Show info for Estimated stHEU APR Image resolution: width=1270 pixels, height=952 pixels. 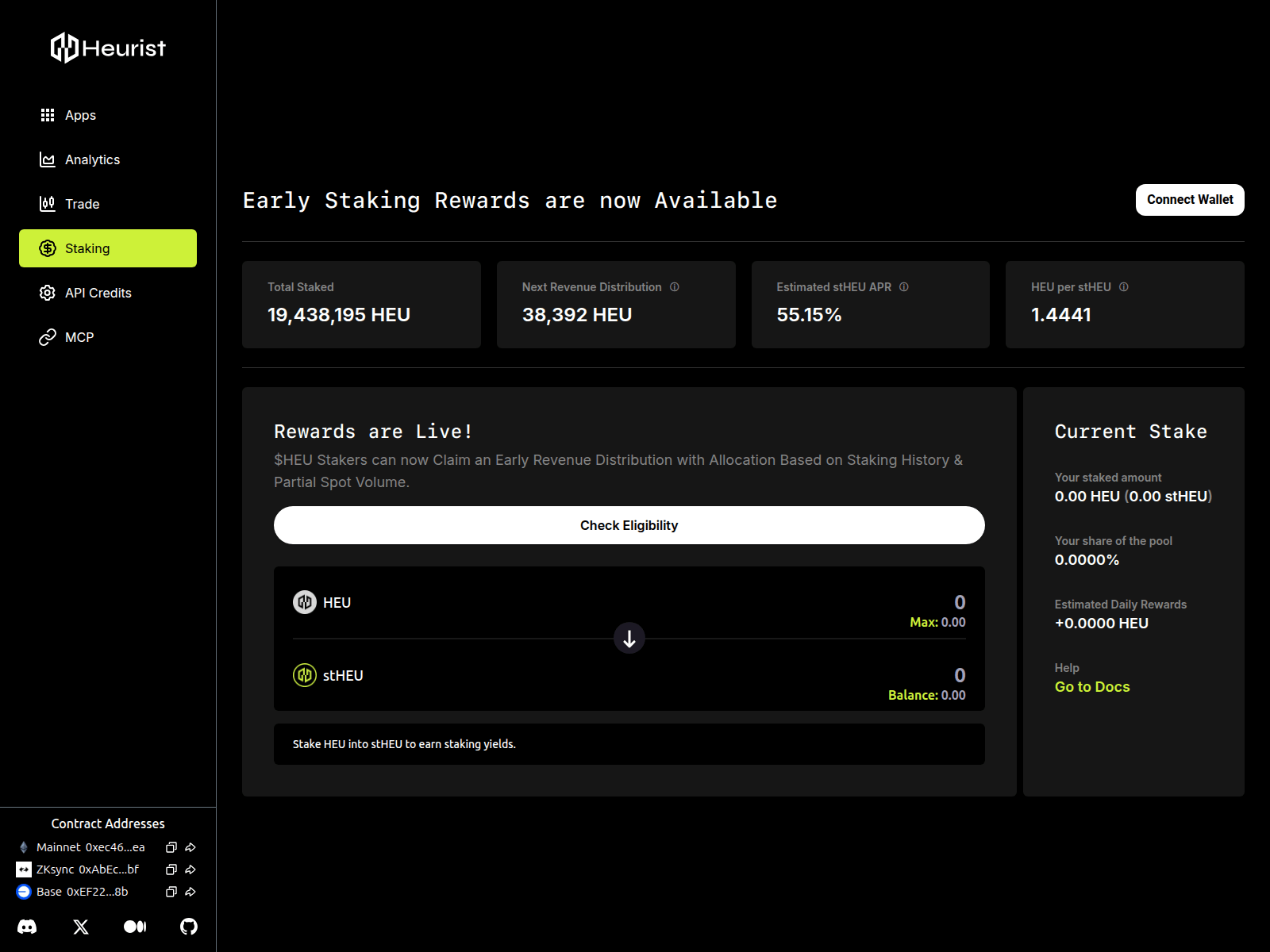[904, 287]
